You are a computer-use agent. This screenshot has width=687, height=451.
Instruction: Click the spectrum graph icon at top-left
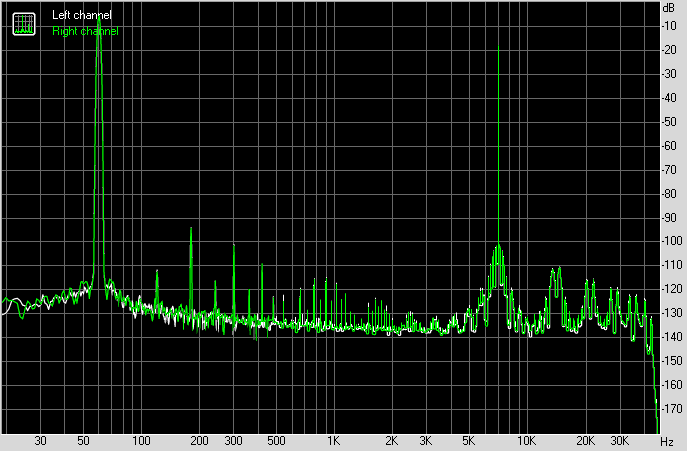click(x=24, y=24)
